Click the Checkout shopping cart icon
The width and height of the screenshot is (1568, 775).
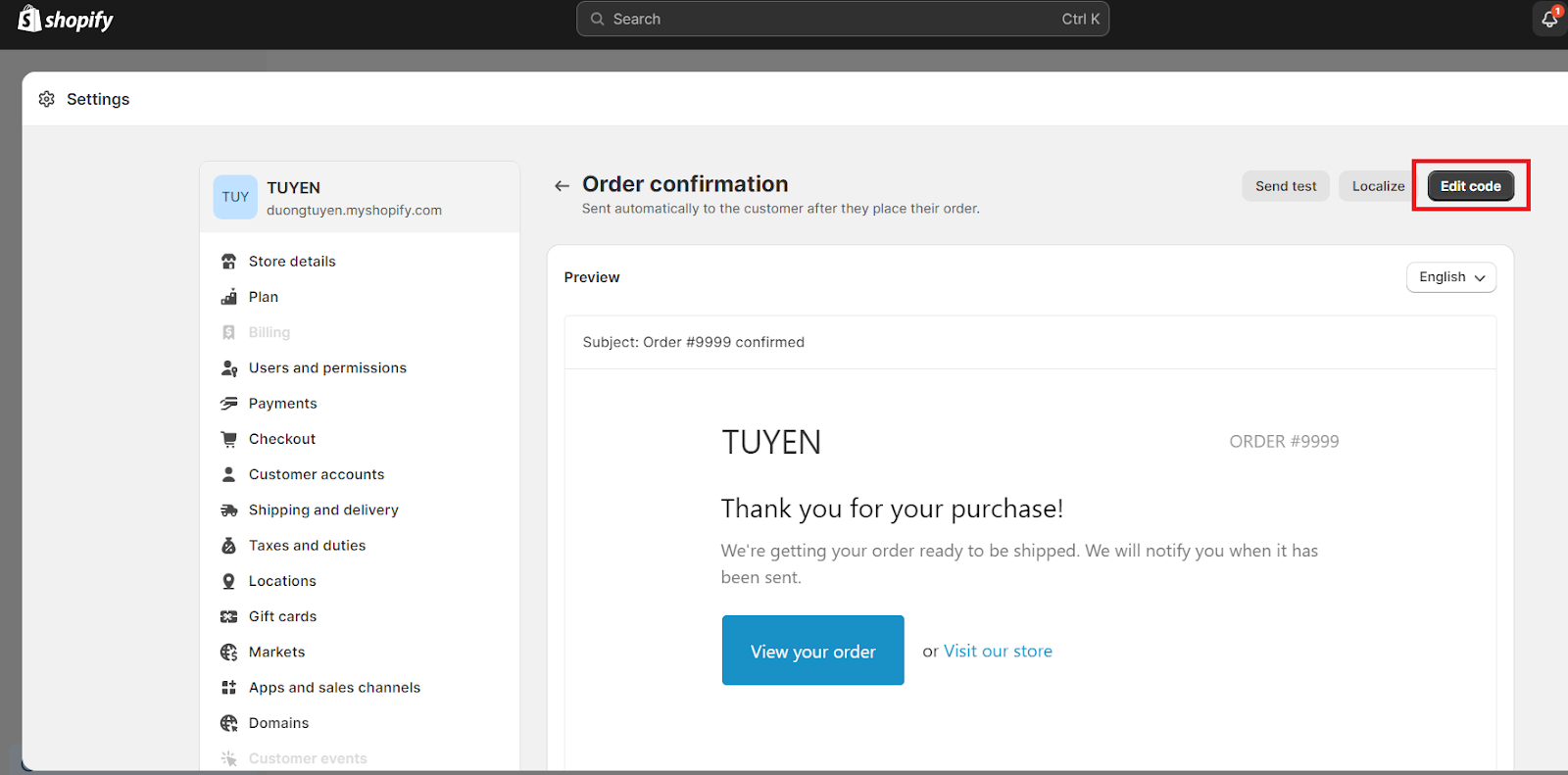228,438
